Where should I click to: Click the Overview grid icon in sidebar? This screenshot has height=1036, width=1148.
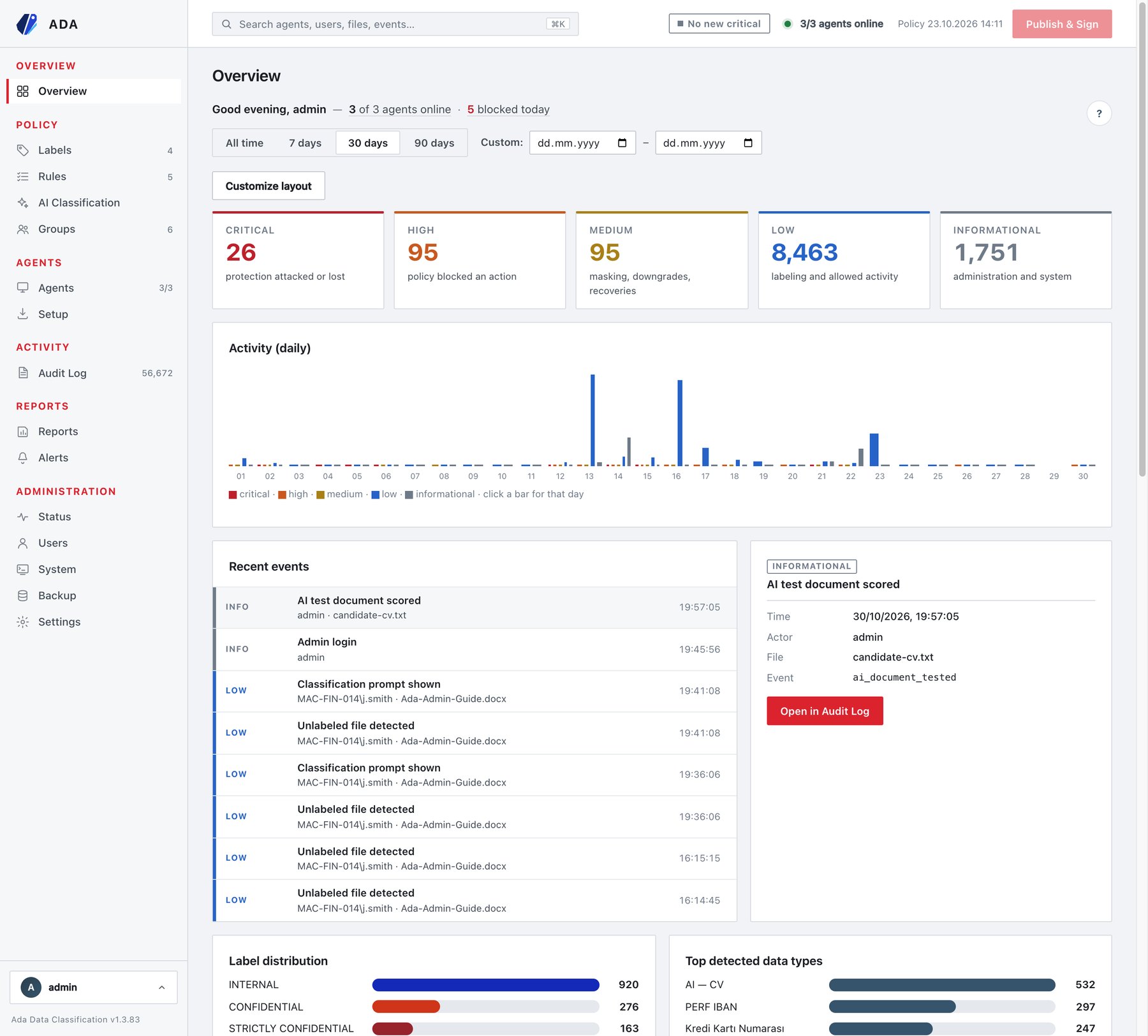point(23,91)
